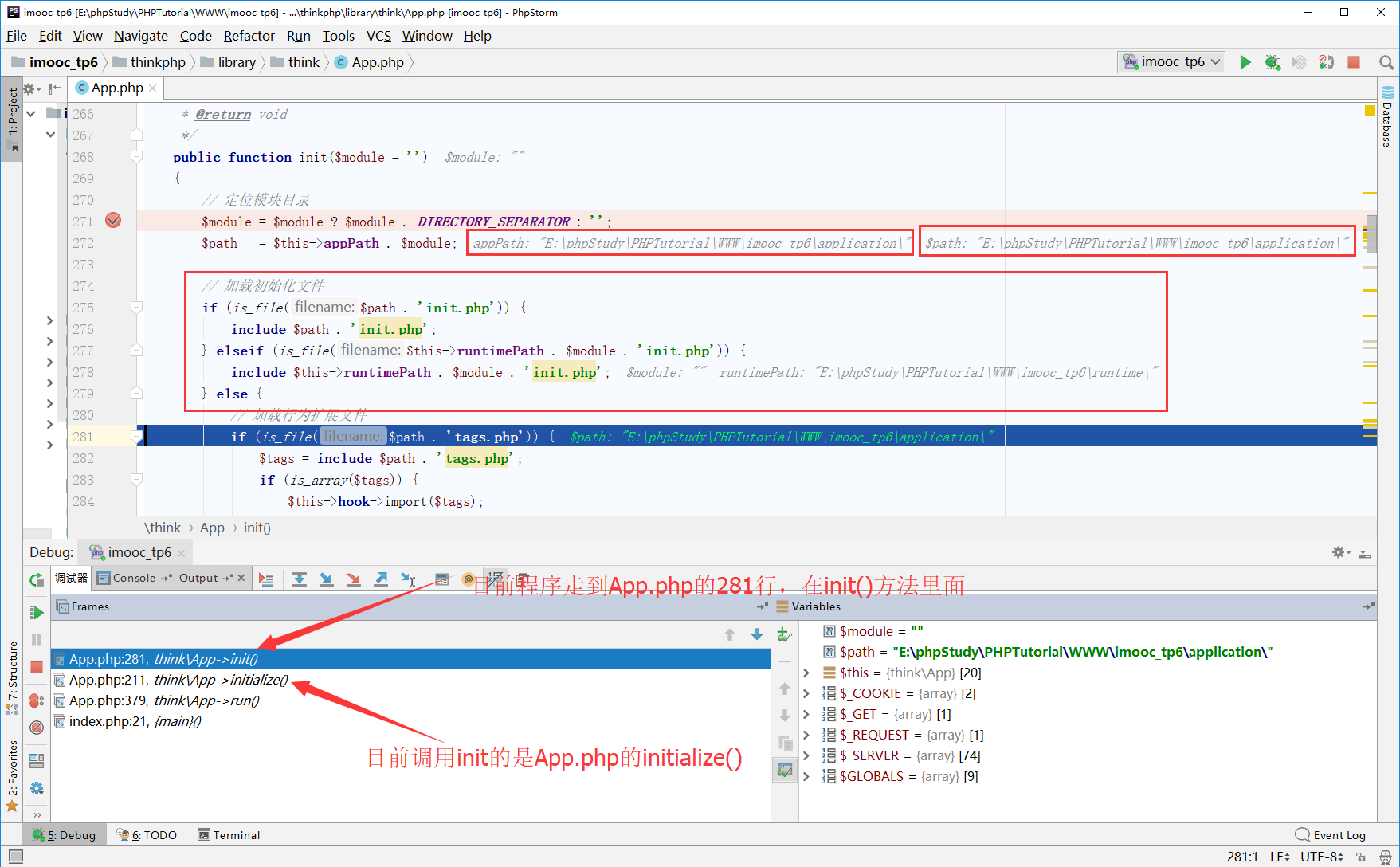Image resolution: width=1400 pixels, height=867 pixels.
Task: Click Resume Program in debug sidebar
Action: pyautogui.click(x=37, y=613)
